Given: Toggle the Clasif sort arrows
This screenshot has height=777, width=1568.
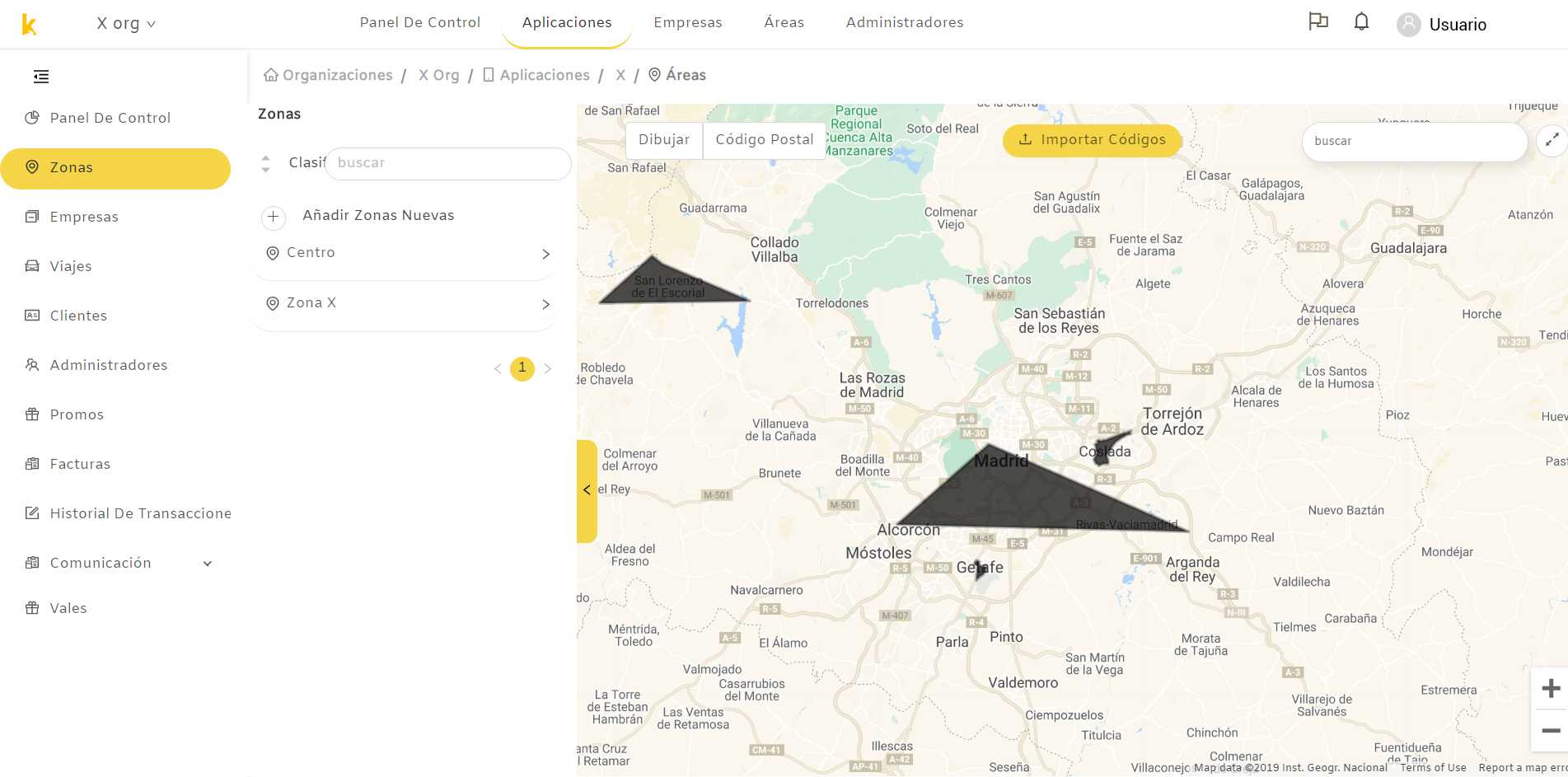Looking at the screenshot, I should 265,163.
